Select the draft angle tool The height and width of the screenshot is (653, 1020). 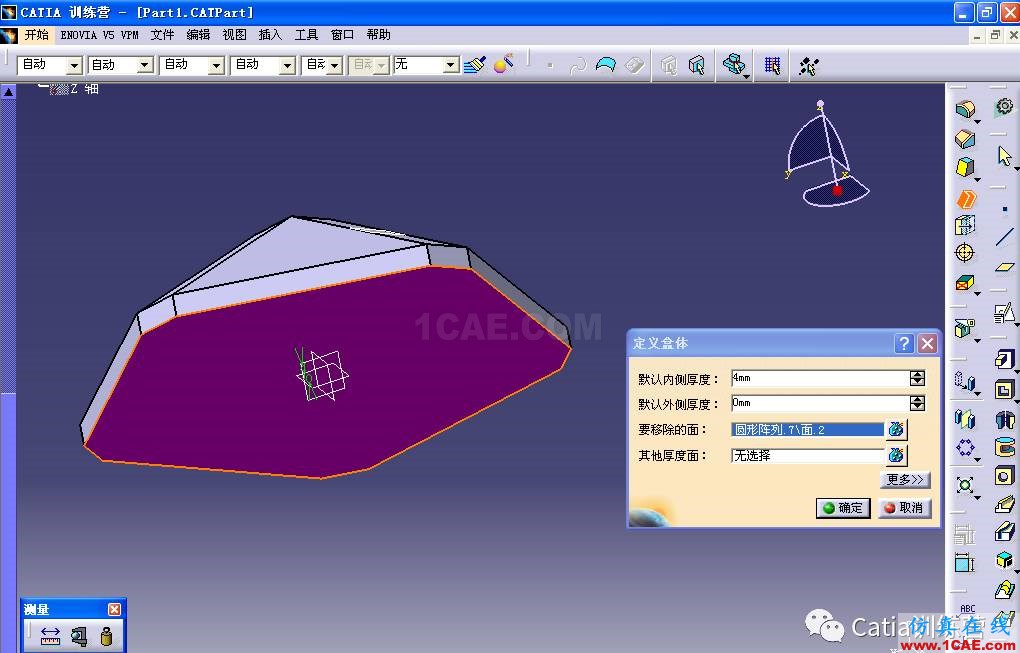point(965,168)
